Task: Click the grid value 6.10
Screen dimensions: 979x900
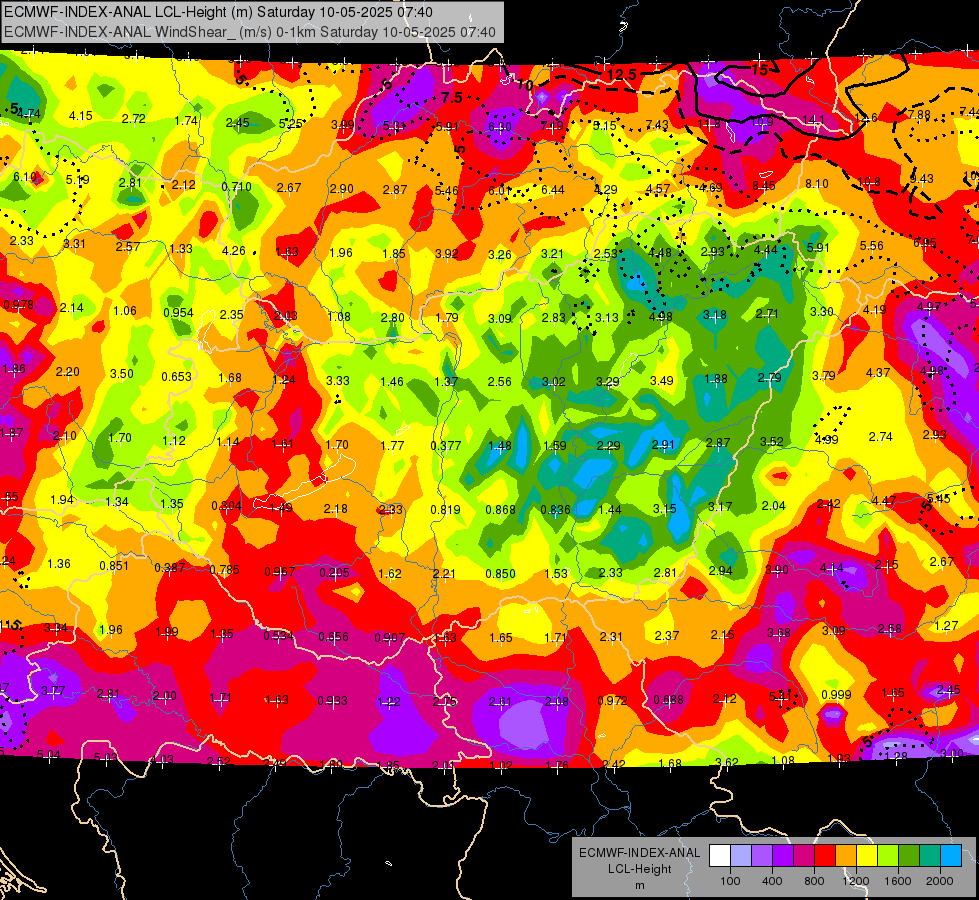Action: point(25,177)
